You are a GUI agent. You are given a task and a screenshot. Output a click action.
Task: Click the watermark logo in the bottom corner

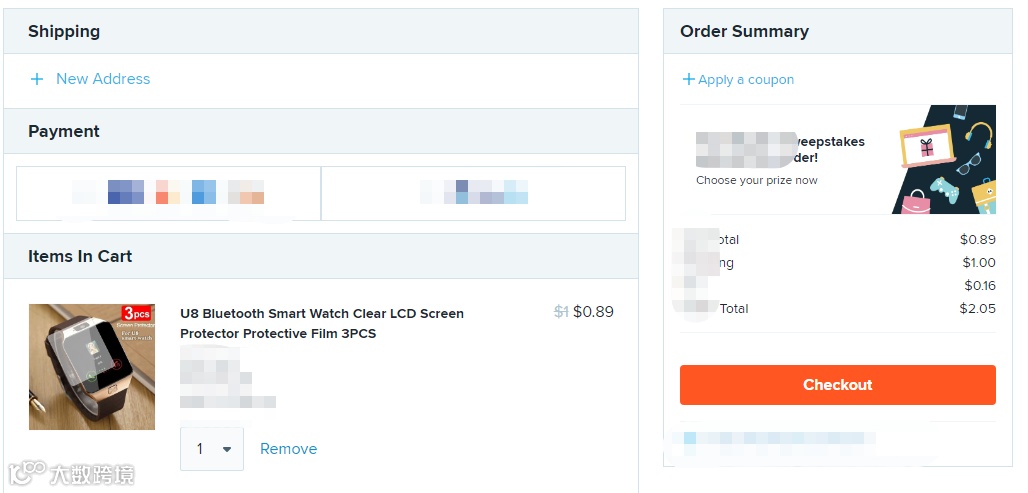click(x=70, y=474)
